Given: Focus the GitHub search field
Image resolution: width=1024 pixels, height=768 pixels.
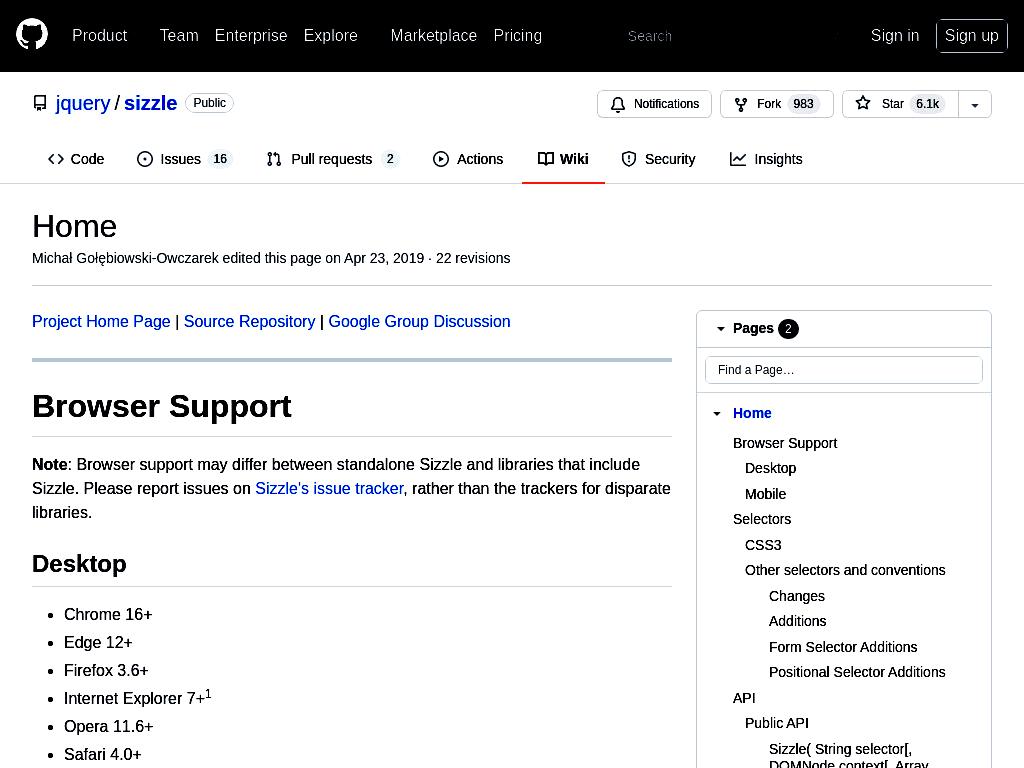Looking at the screenshot, I should click(730, 36).
